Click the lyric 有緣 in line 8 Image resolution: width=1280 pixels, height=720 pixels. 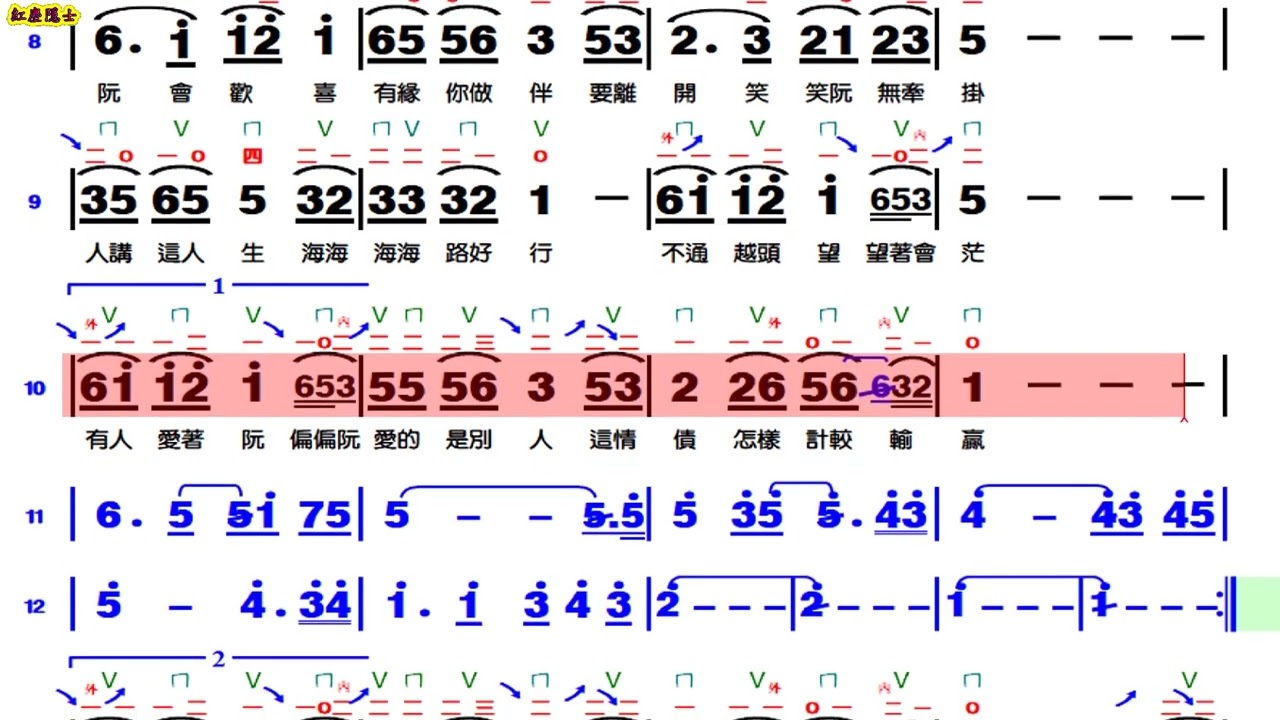(x=397, y=93)
